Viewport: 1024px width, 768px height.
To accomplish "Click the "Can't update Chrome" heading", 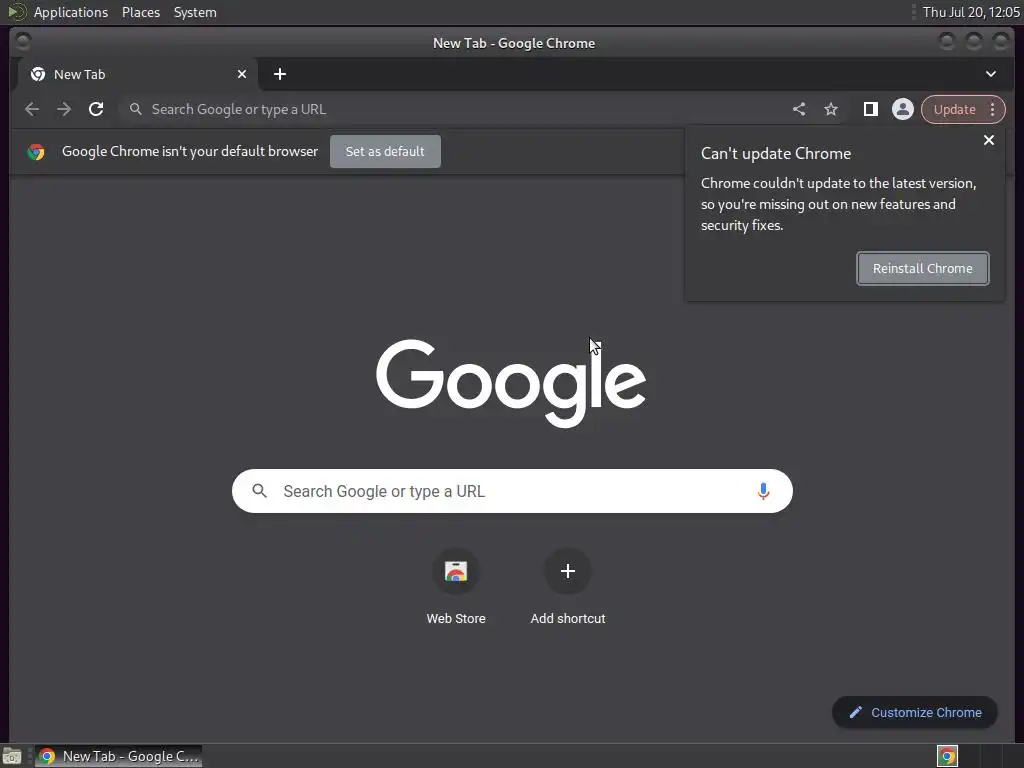I will 776,153.
